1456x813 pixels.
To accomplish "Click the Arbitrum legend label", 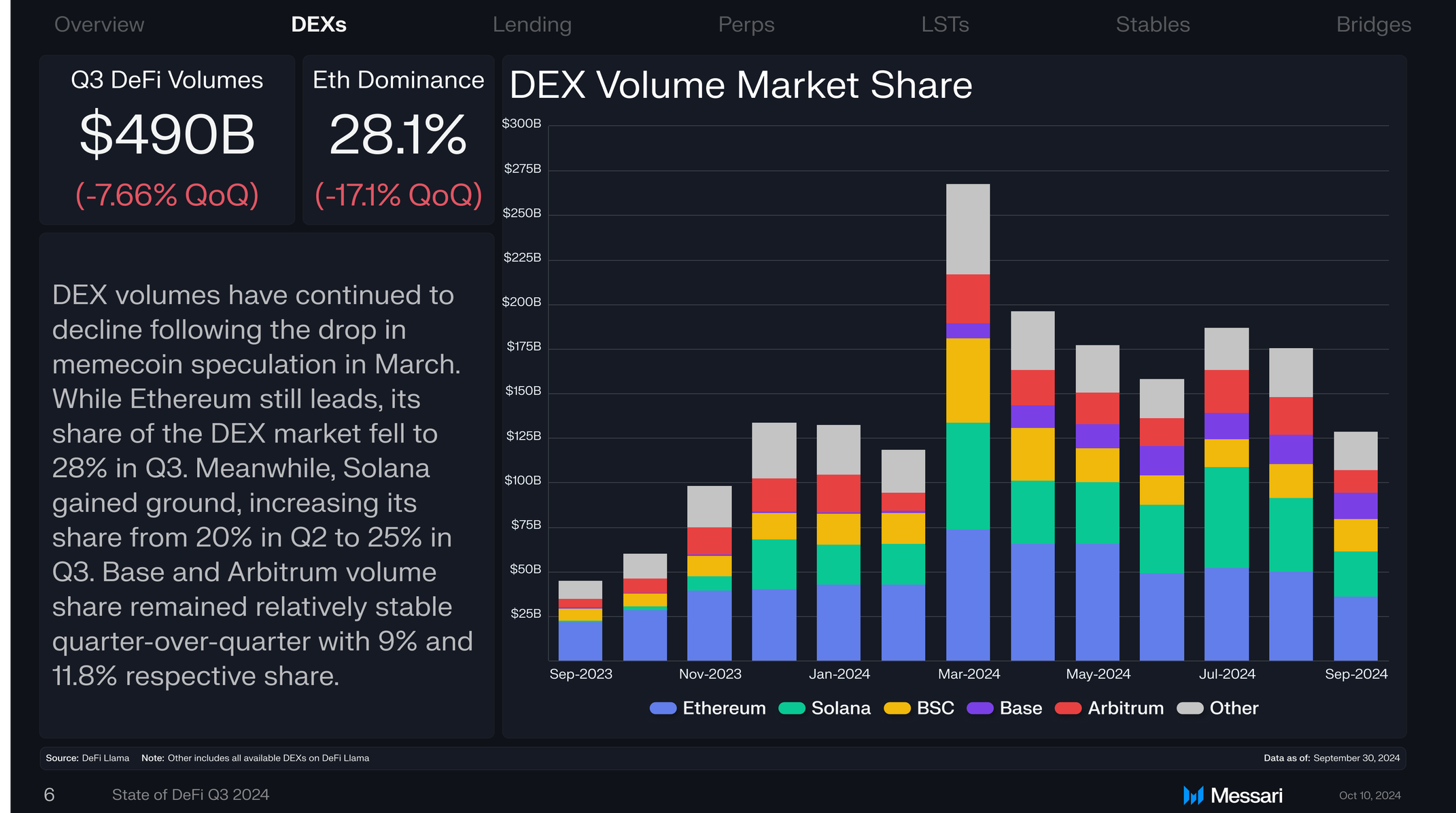I will 1126,708.
